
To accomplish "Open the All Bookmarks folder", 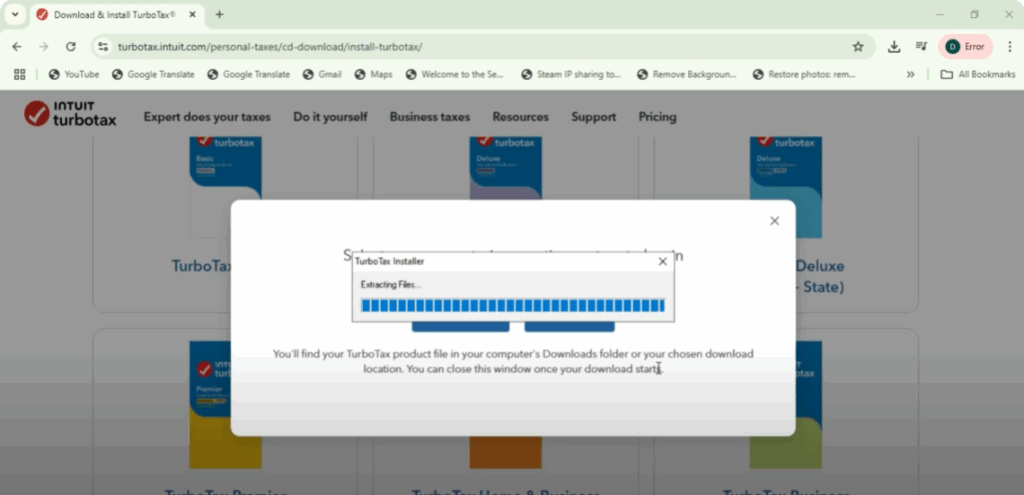I will [978, 74].
